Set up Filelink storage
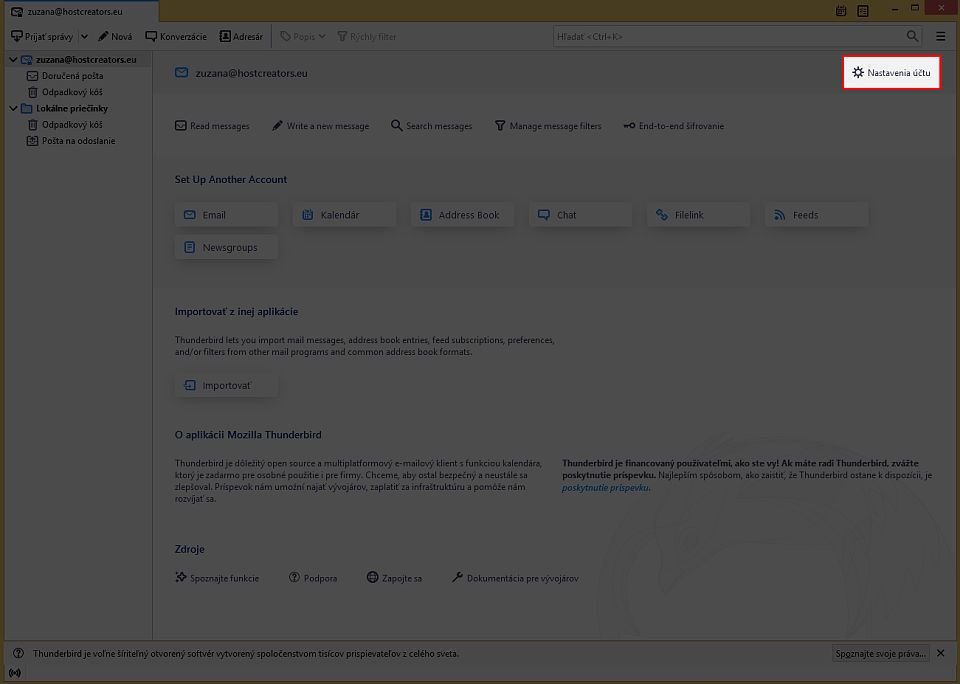 pos(699,215)
